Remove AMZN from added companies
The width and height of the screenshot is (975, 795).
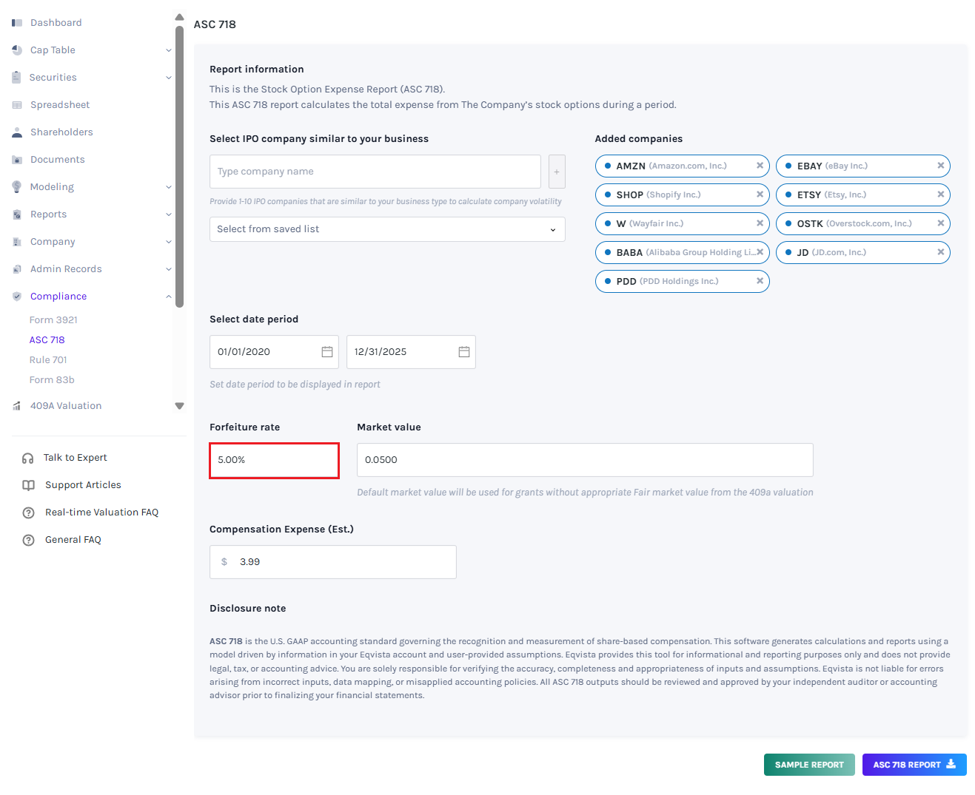tap(759, 166)
